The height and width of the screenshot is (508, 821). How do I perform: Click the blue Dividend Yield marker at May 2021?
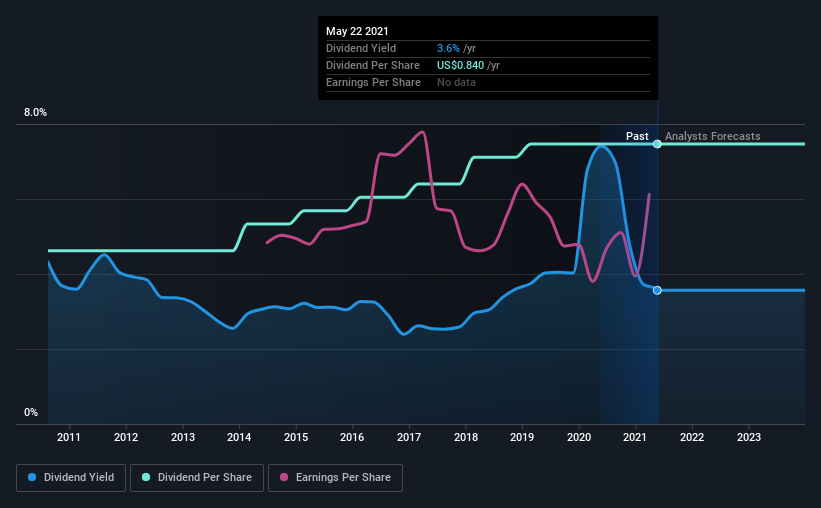click(x=657, y=290)
